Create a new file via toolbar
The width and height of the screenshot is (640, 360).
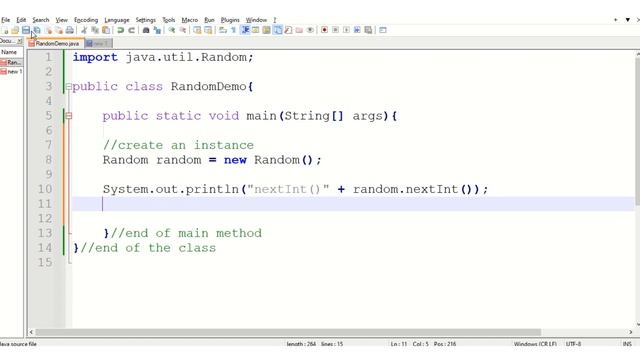click(5, 30)
